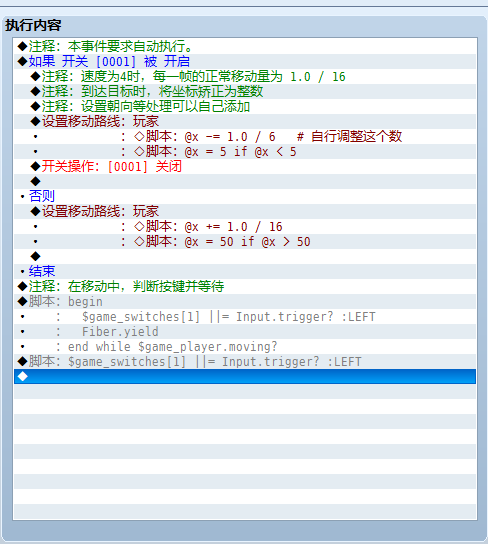Select red 开关操作：[0001] 关闭 command
The image size is (488, 544).
[245, 167]
